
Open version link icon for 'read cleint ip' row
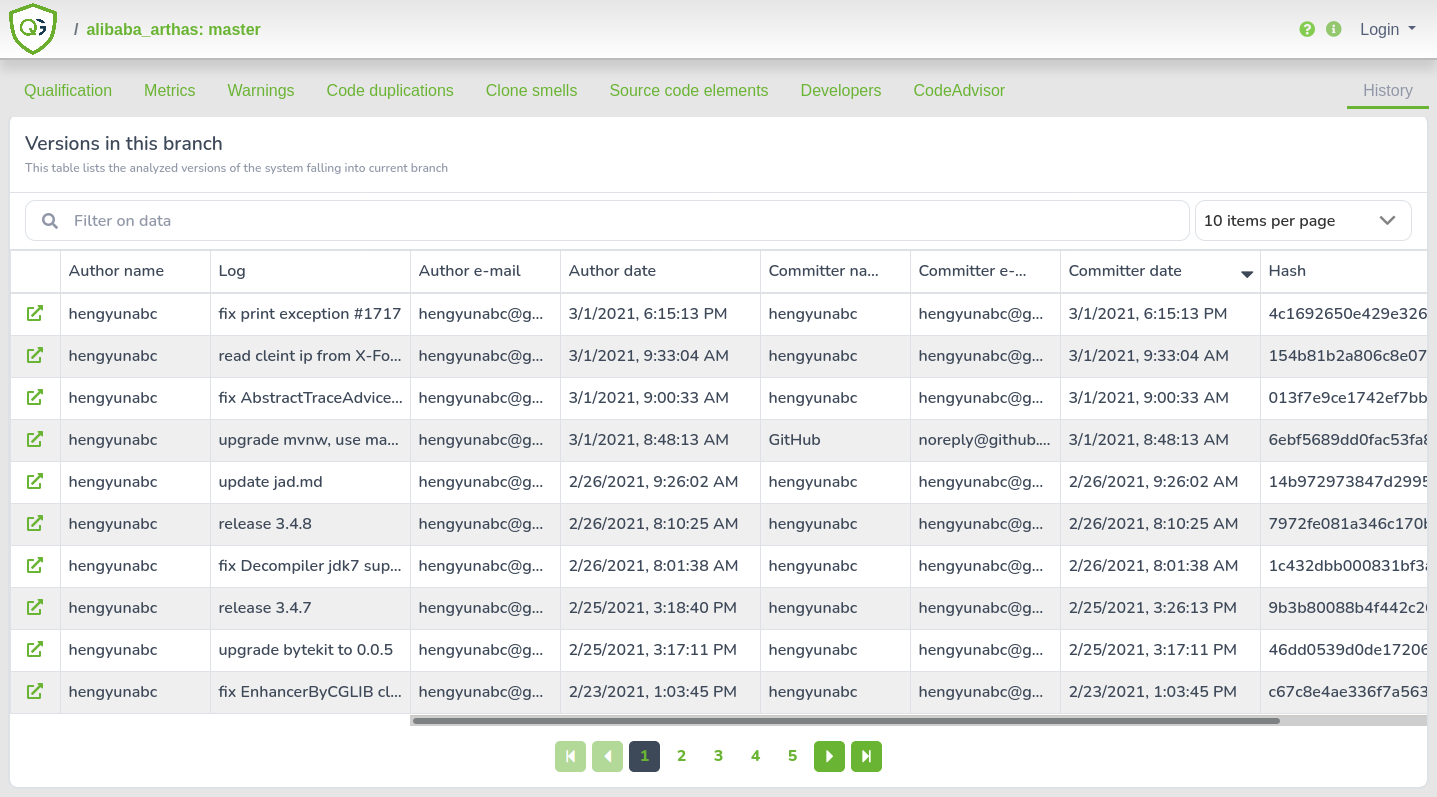35,356
